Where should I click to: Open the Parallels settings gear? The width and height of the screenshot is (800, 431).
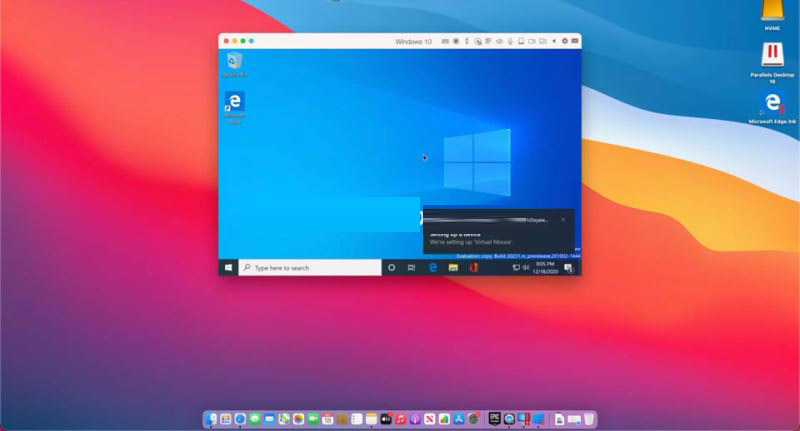pyautogui.click(x=564, y=41)
